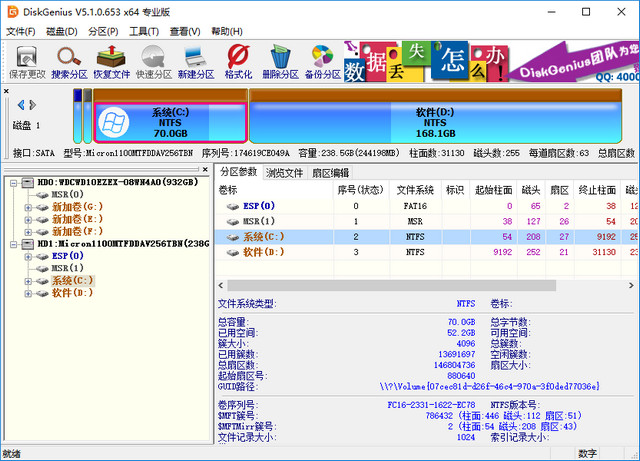Screen dimensions: 640x461
Task: Open the 分区(P) menu
Action: pos(103,31)
